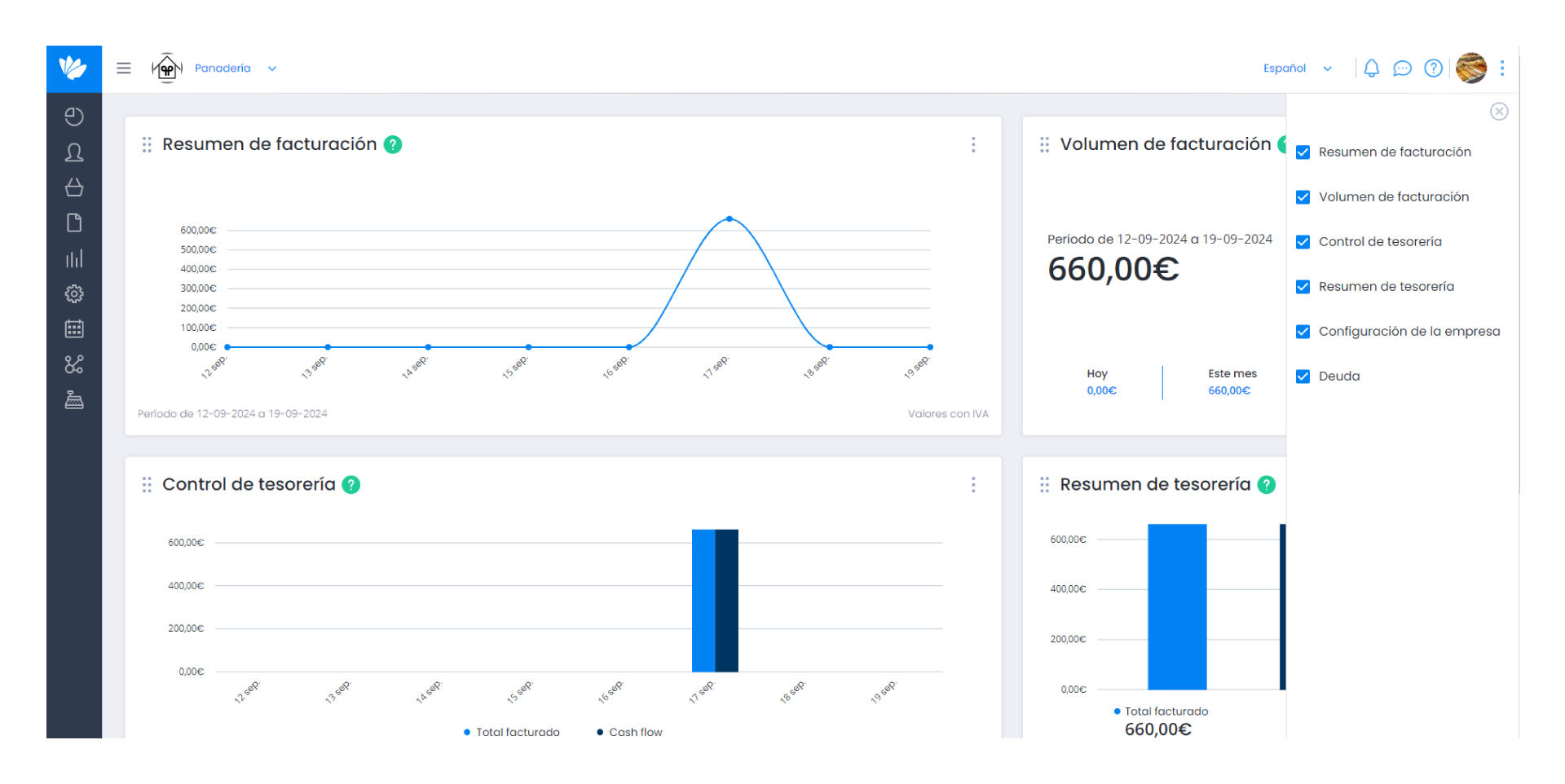This screenshot has width=1565, height=784.
Task: Toggle Total facturado legend in Resumen de tesorería
Action: [x=1162, y=711]
